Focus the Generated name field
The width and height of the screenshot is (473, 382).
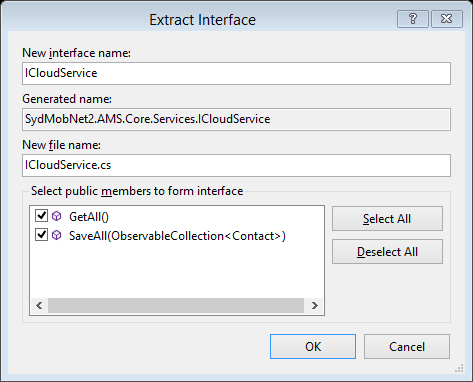tap(236, 119)
